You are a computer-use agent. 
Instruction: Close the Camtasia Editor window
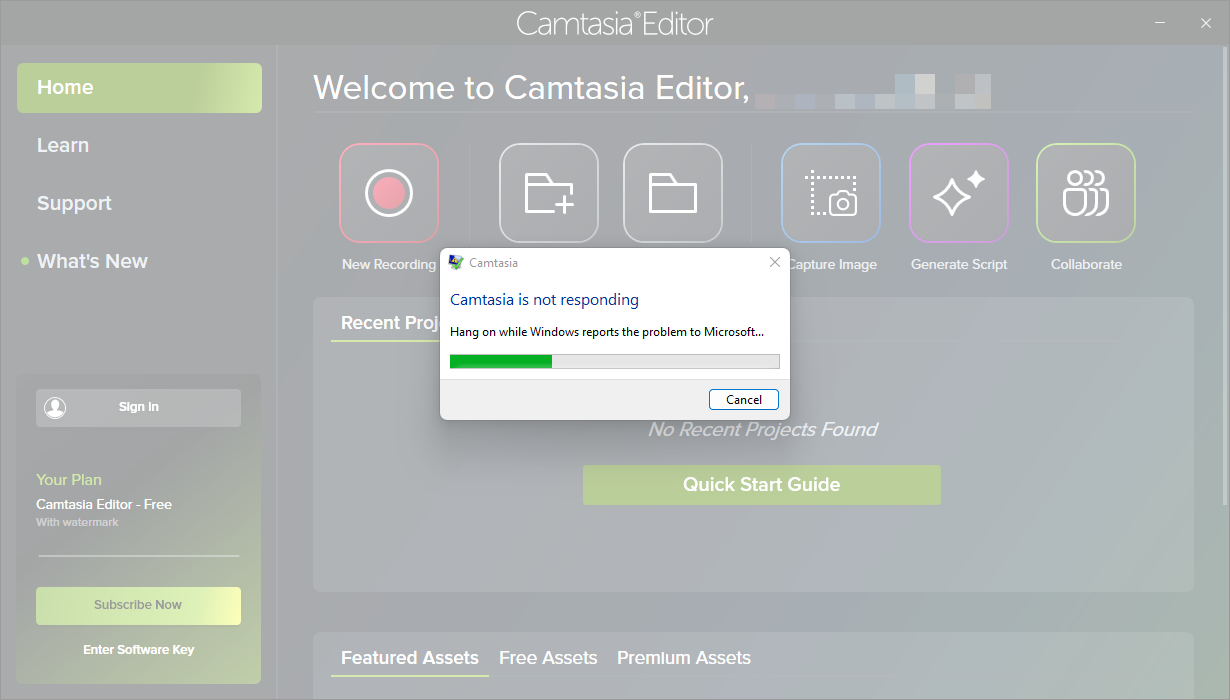1206,23
